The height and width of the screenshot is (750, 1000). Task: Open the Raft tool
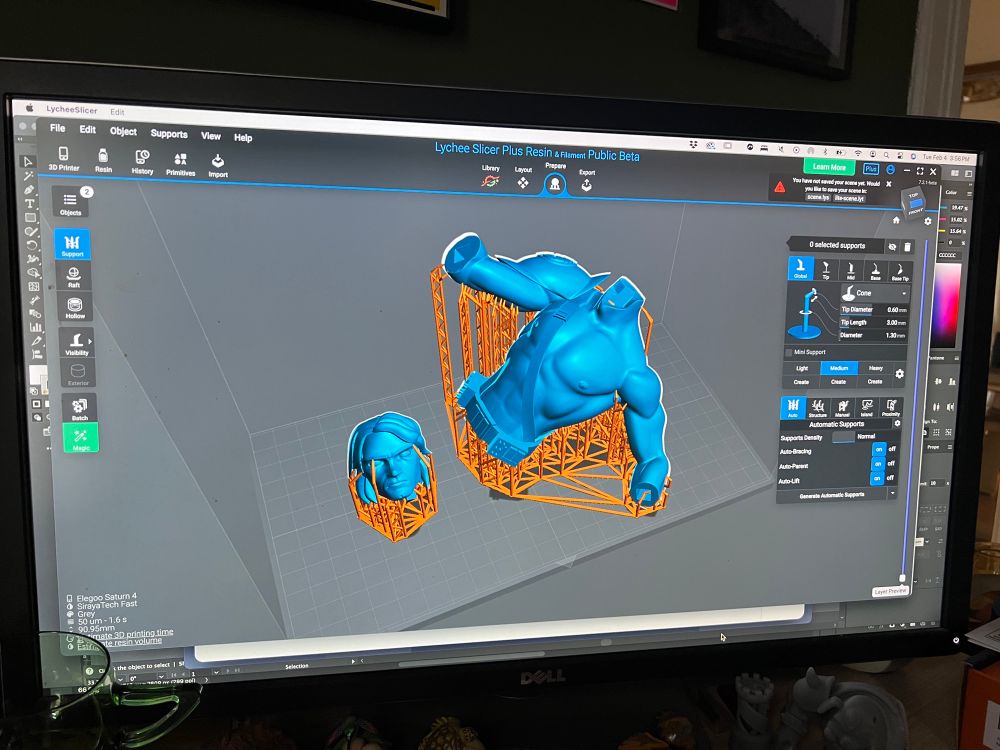click(x=74, y=277)
